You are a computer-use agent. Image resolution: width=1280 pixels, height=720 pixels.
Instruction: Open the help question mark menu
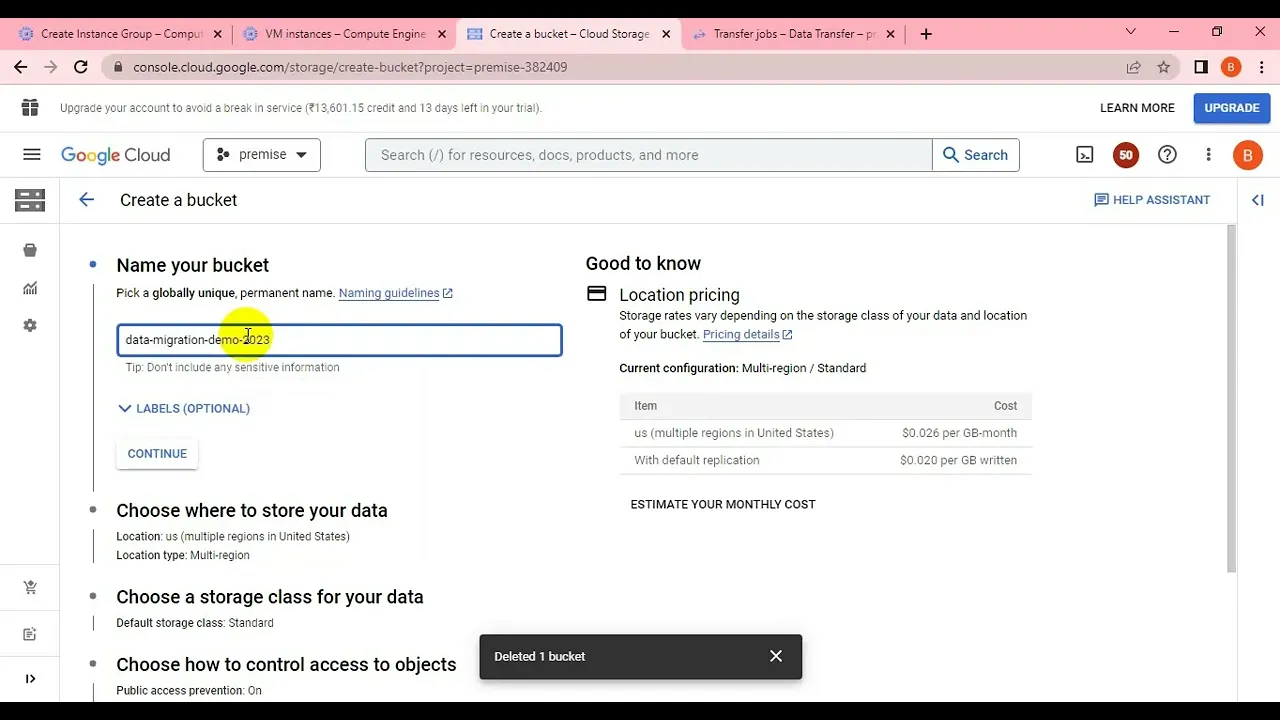point(1167,155)
